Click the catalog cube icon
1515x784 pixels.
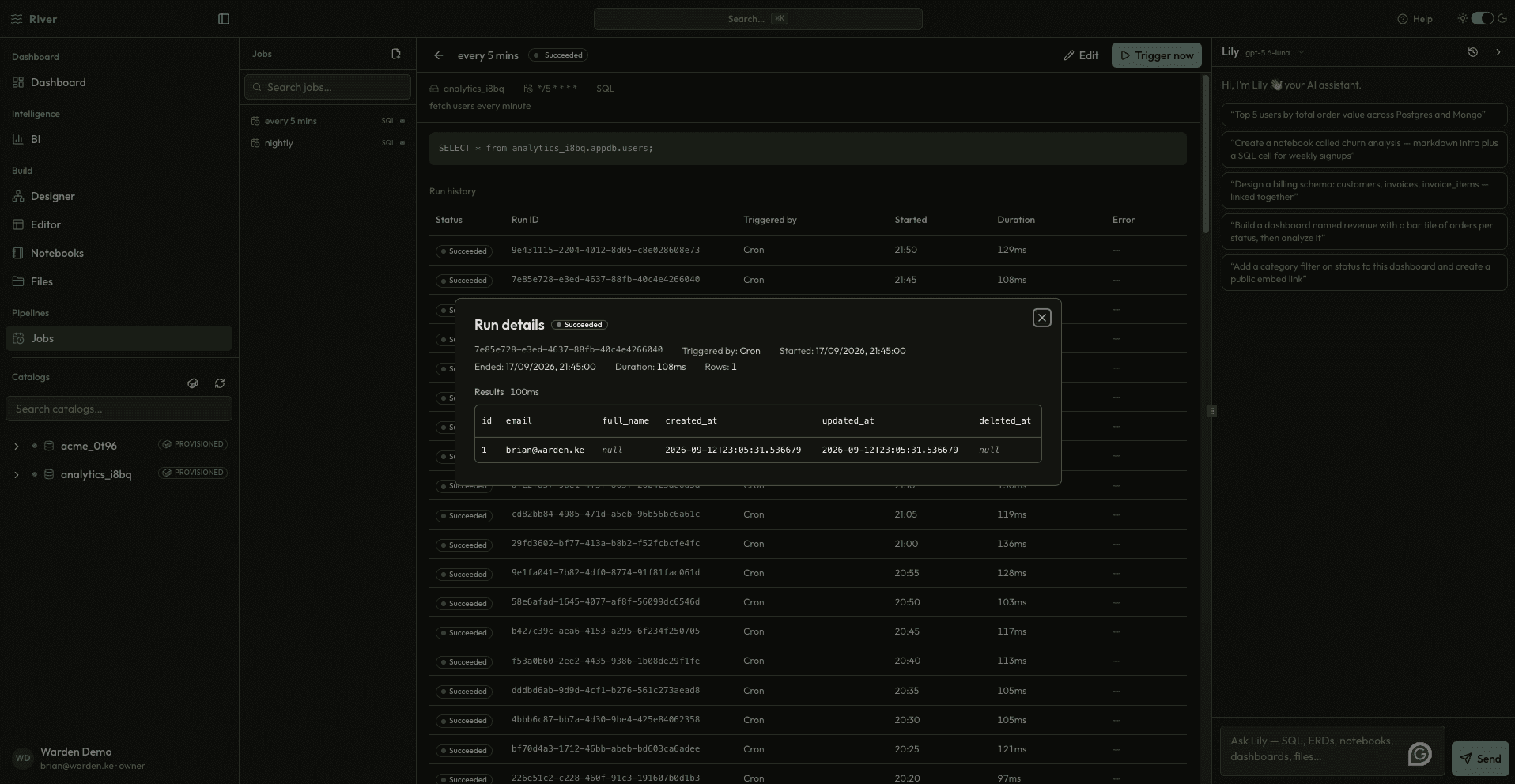(x=193, y=383)
